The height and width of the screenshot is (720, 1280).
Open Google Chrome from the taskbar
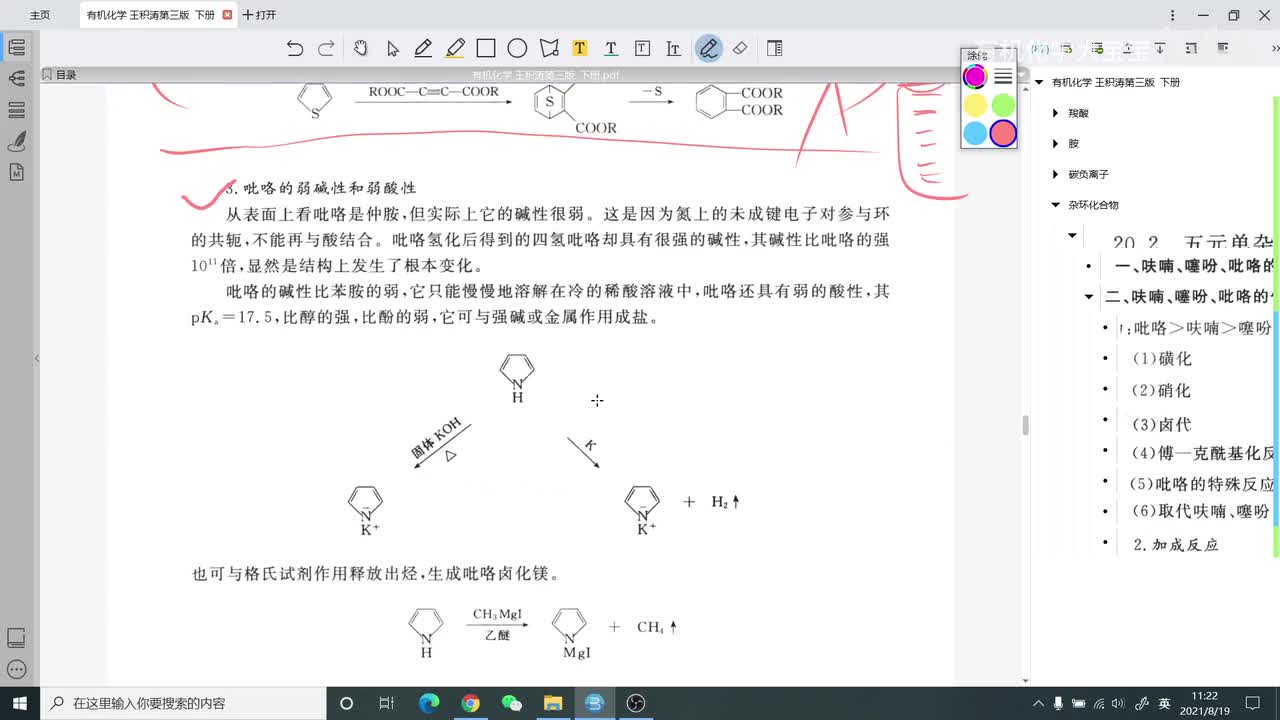coord(470,703)
